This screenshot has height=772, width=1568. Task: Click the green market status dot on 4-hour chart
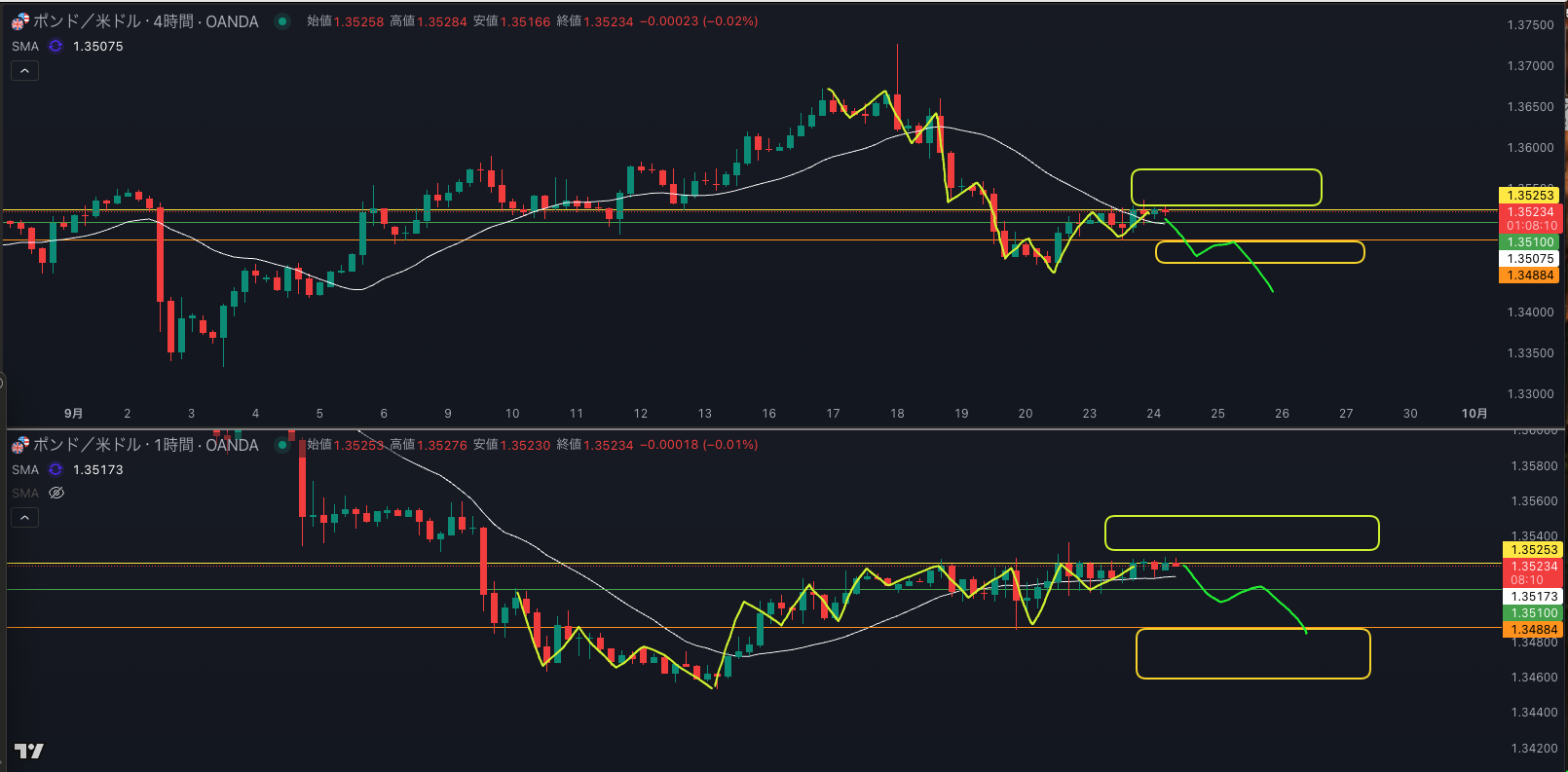tap(282, 21)
